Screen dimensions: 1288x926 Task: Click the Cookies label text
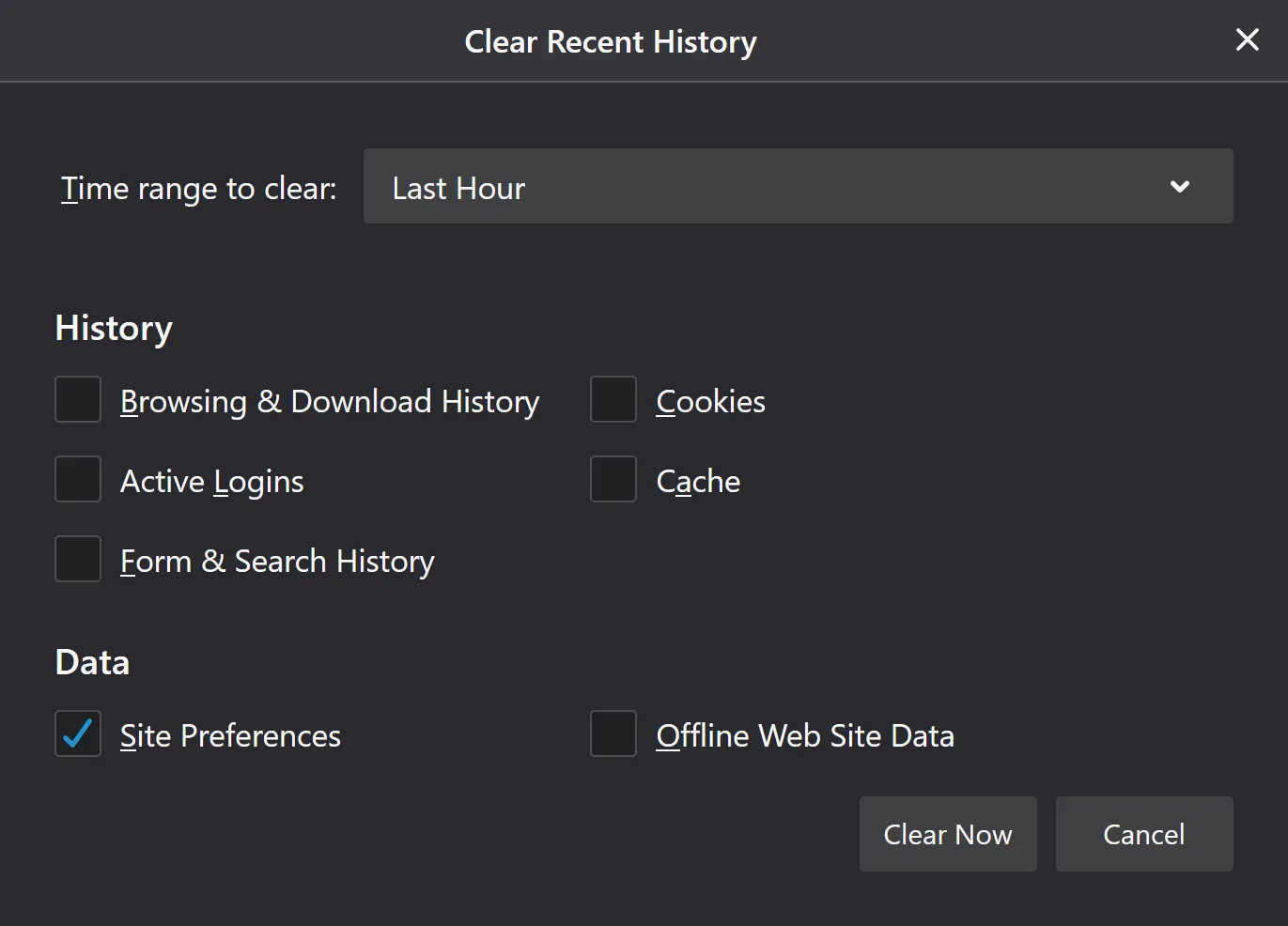710,401
